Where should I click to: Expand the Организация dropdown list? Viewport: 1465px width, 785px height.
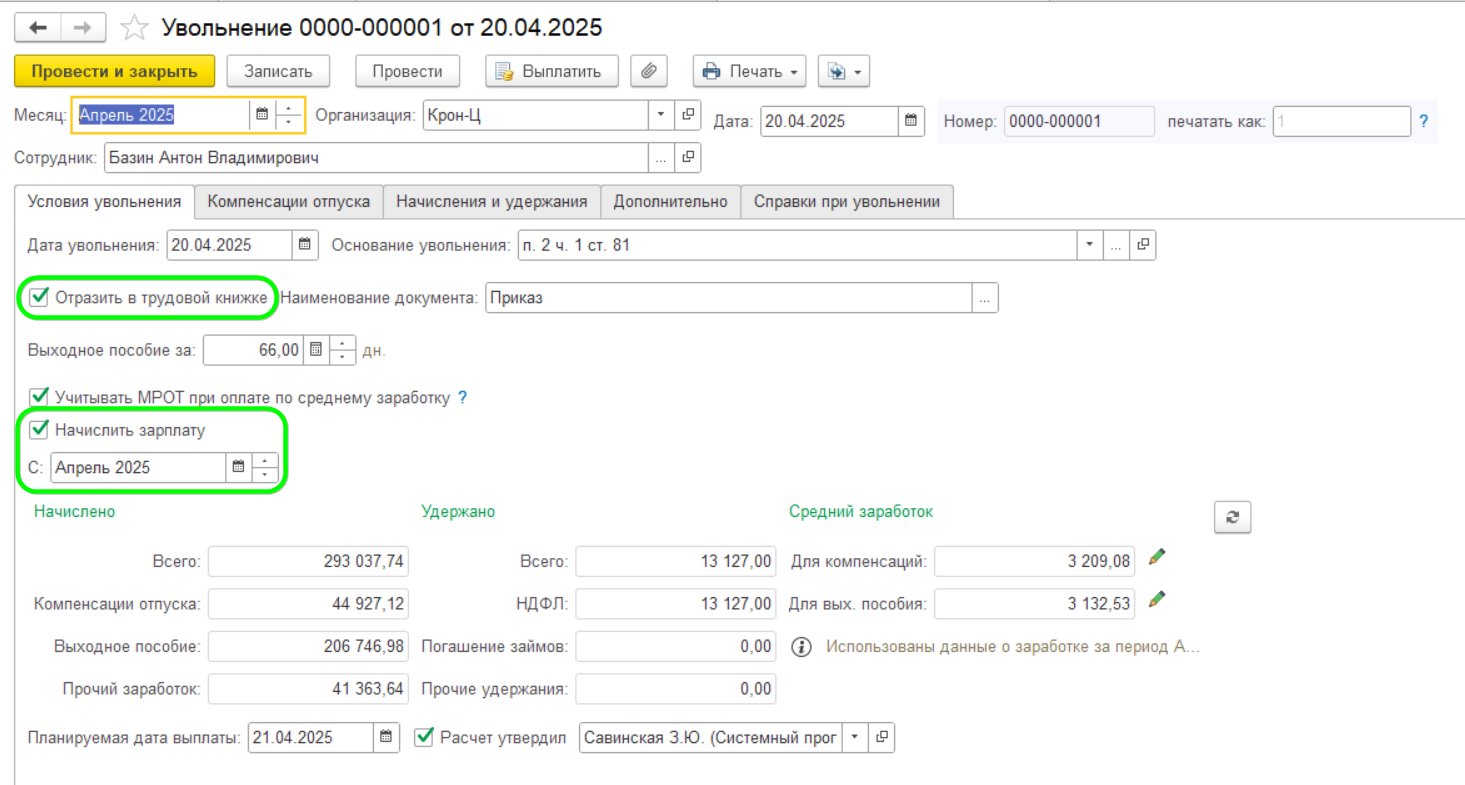point(660,115)
